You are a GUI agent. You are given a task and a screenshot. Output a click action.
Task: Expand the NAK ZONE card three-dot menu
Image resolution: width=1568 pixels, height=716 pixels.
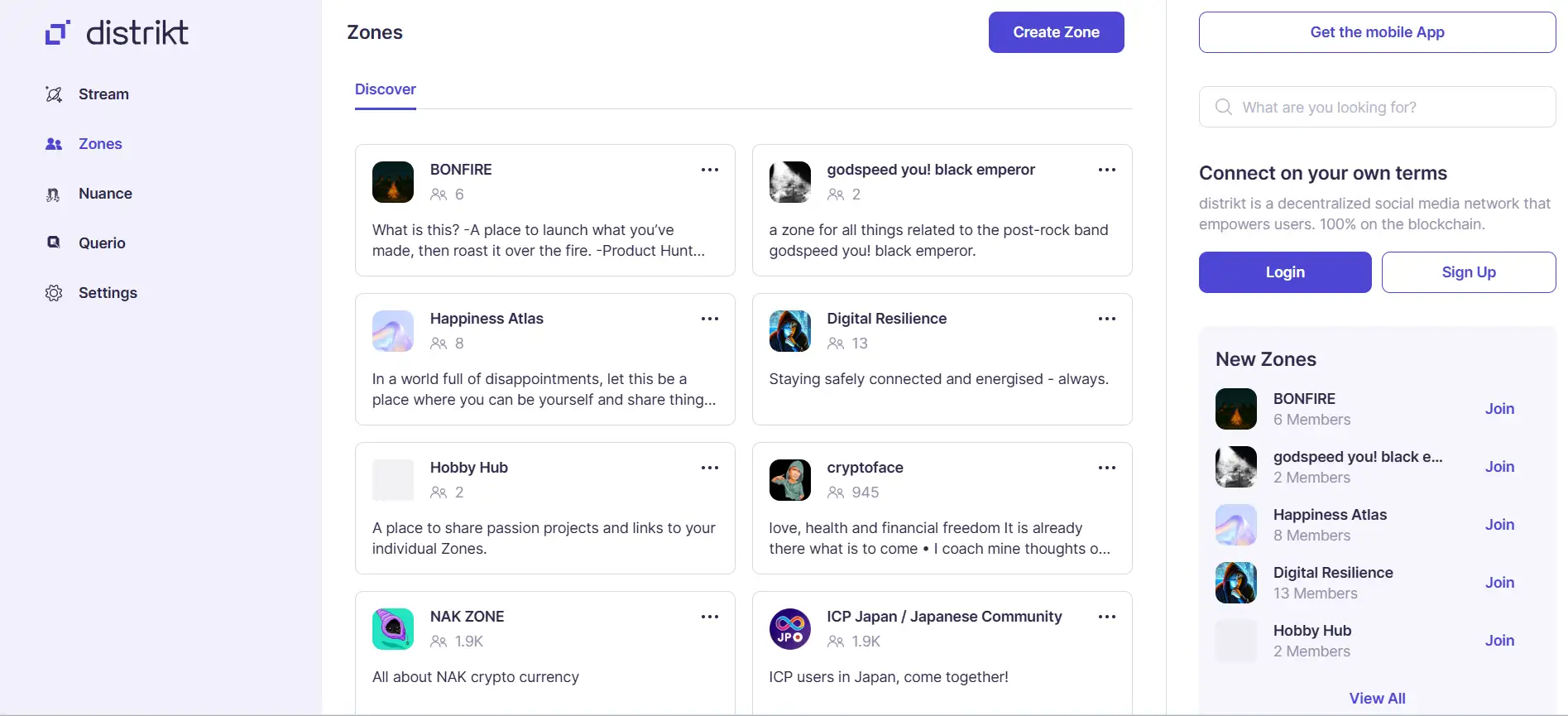[710, 617]
